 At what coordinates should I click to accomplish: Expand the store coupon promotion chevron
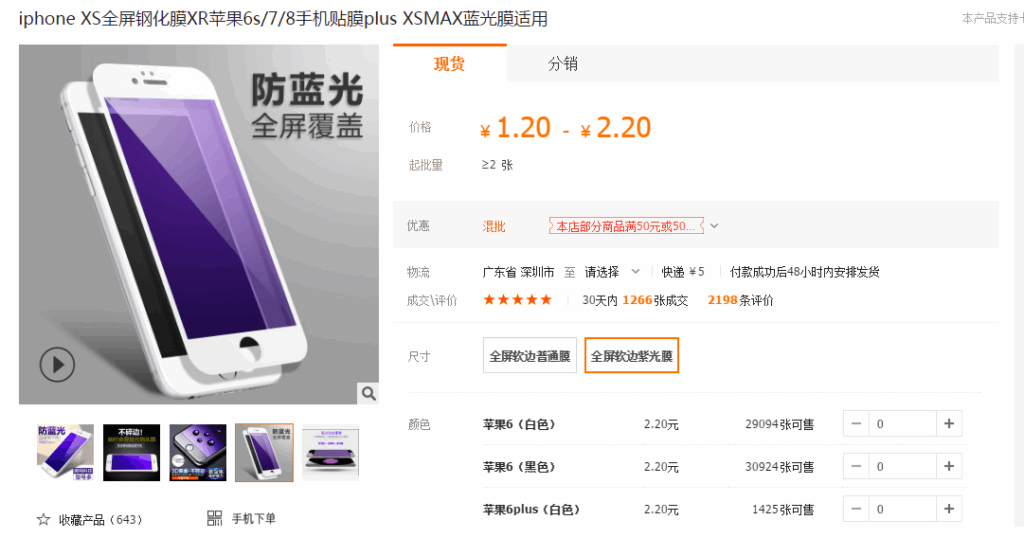click(x=714, y=226)
